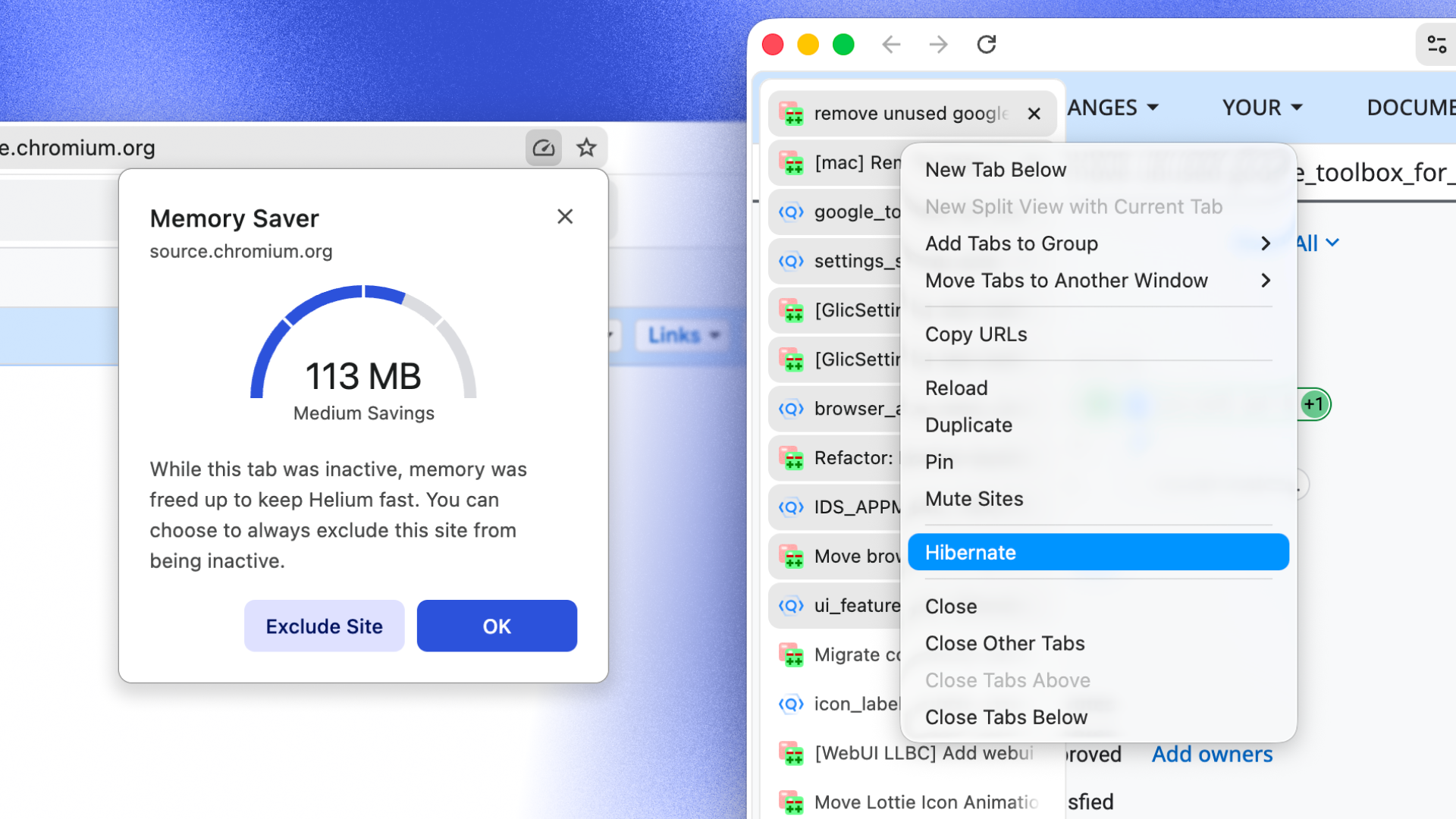This screenshot has height=819, width=1456.
Task: Select the 'Move Lottie Icon Animatio' tab
Action: pos(912,802)
